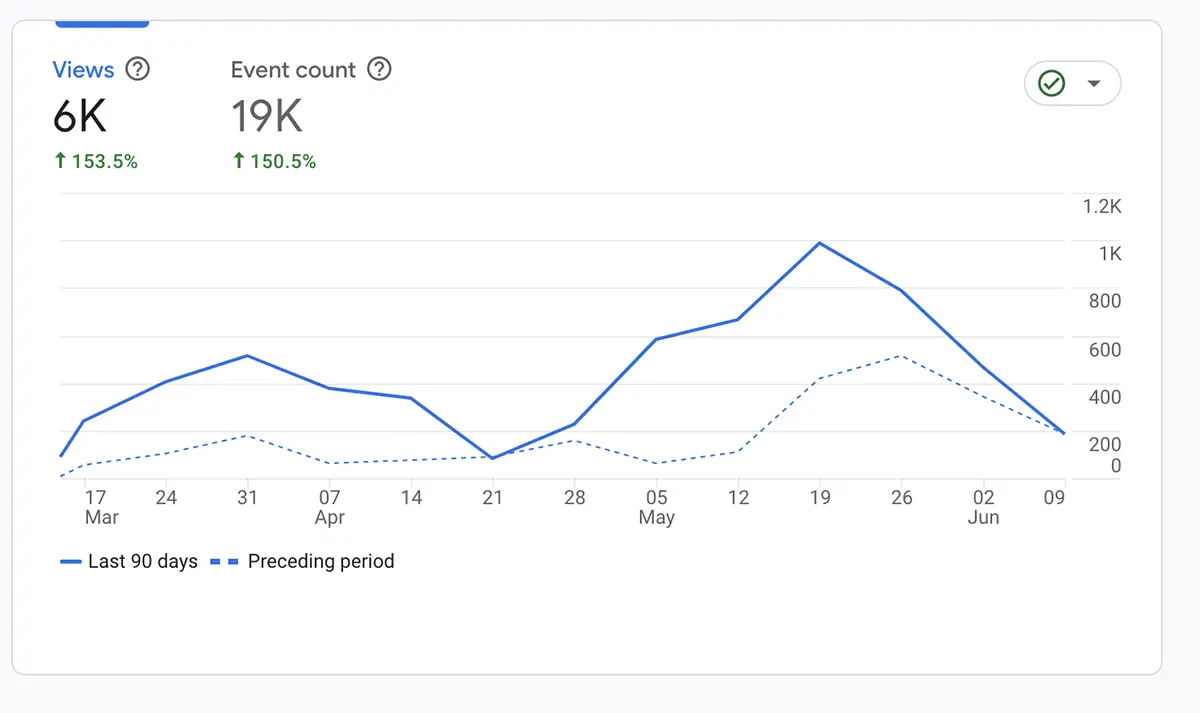Click the help icon next to Views
This screenshot has height=713, width=1200.
point(138,70)
